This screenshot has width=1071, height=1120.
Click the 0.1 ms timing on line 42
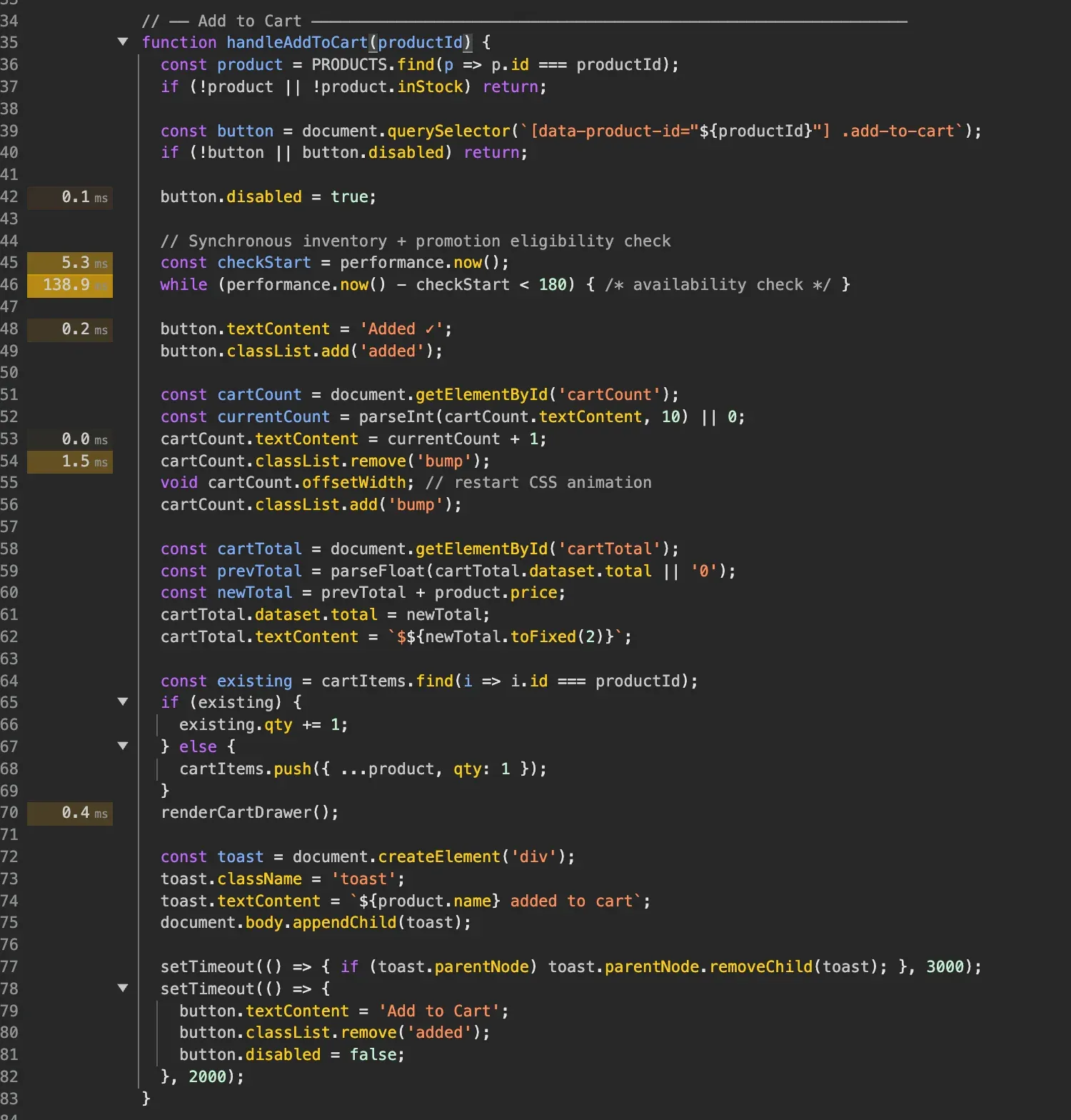point(70,197)
